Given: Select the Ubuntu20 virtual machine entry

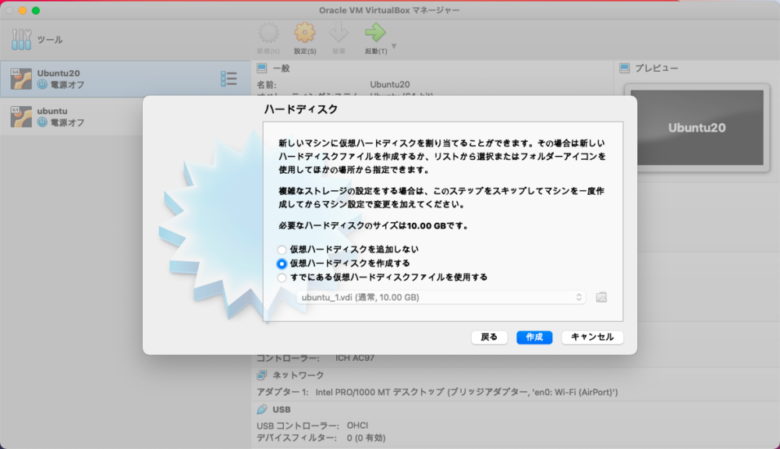Looking at the screenshot, I should click(x=125, y=79).
